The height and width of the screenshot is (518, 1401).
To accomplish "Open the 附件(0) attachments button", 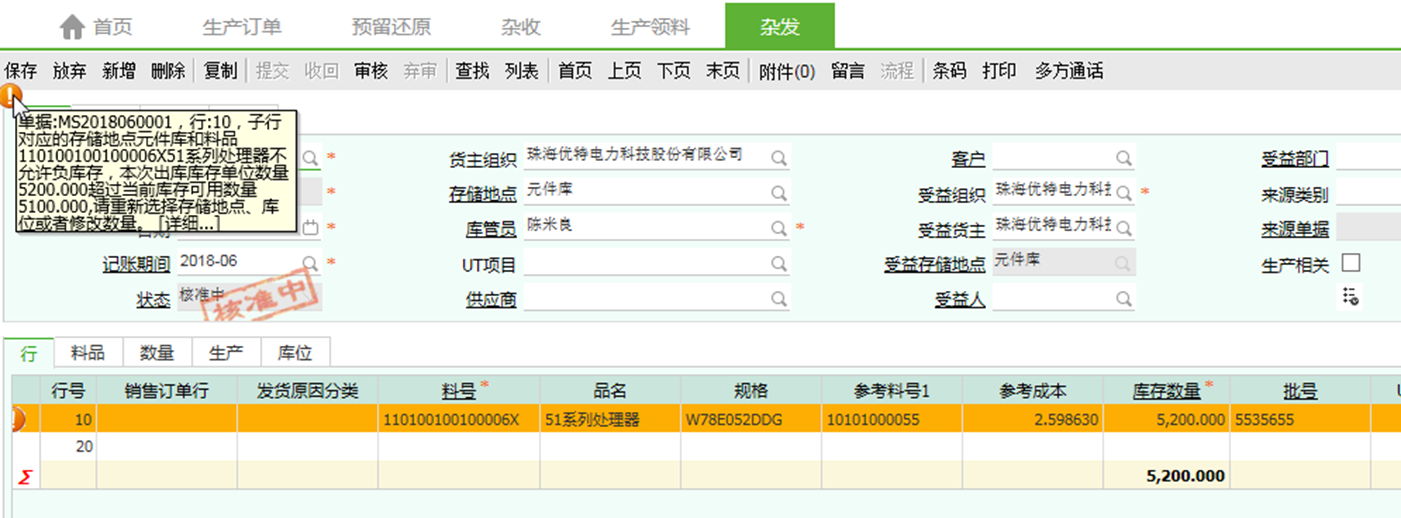I will 787,71.
